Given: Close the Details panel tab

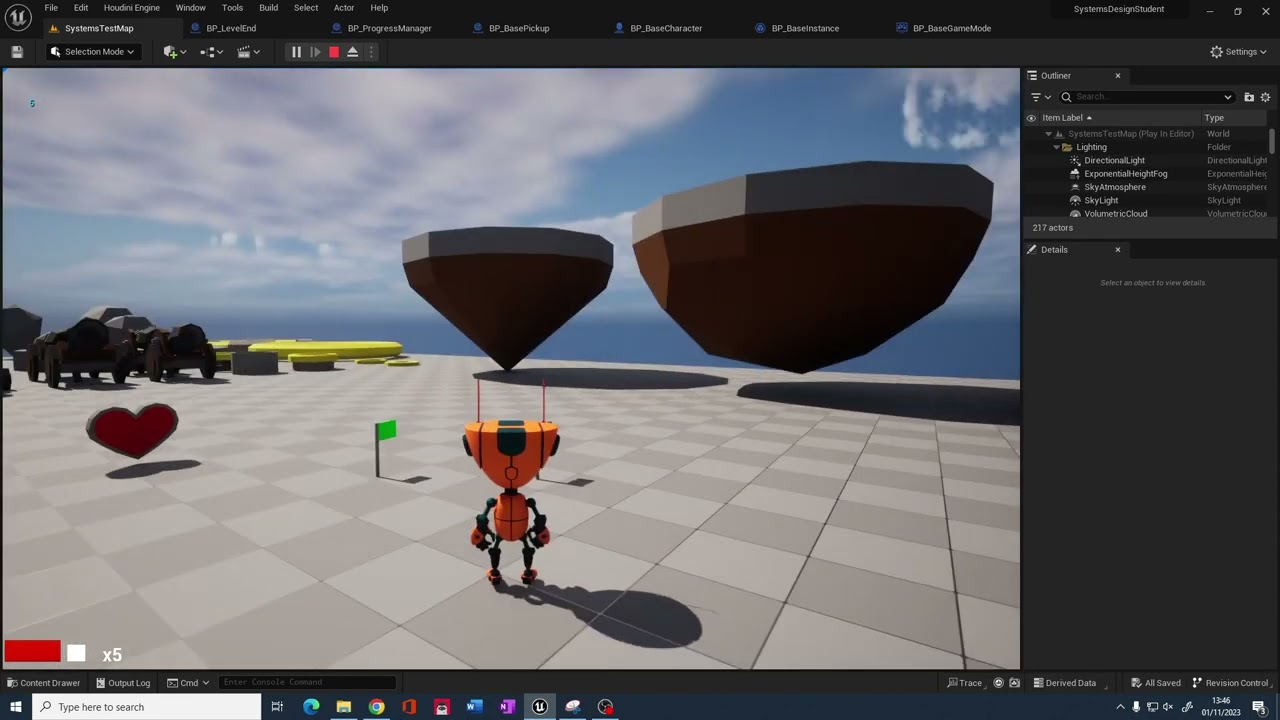Looking at the screenshot, I should (1118, 250).
